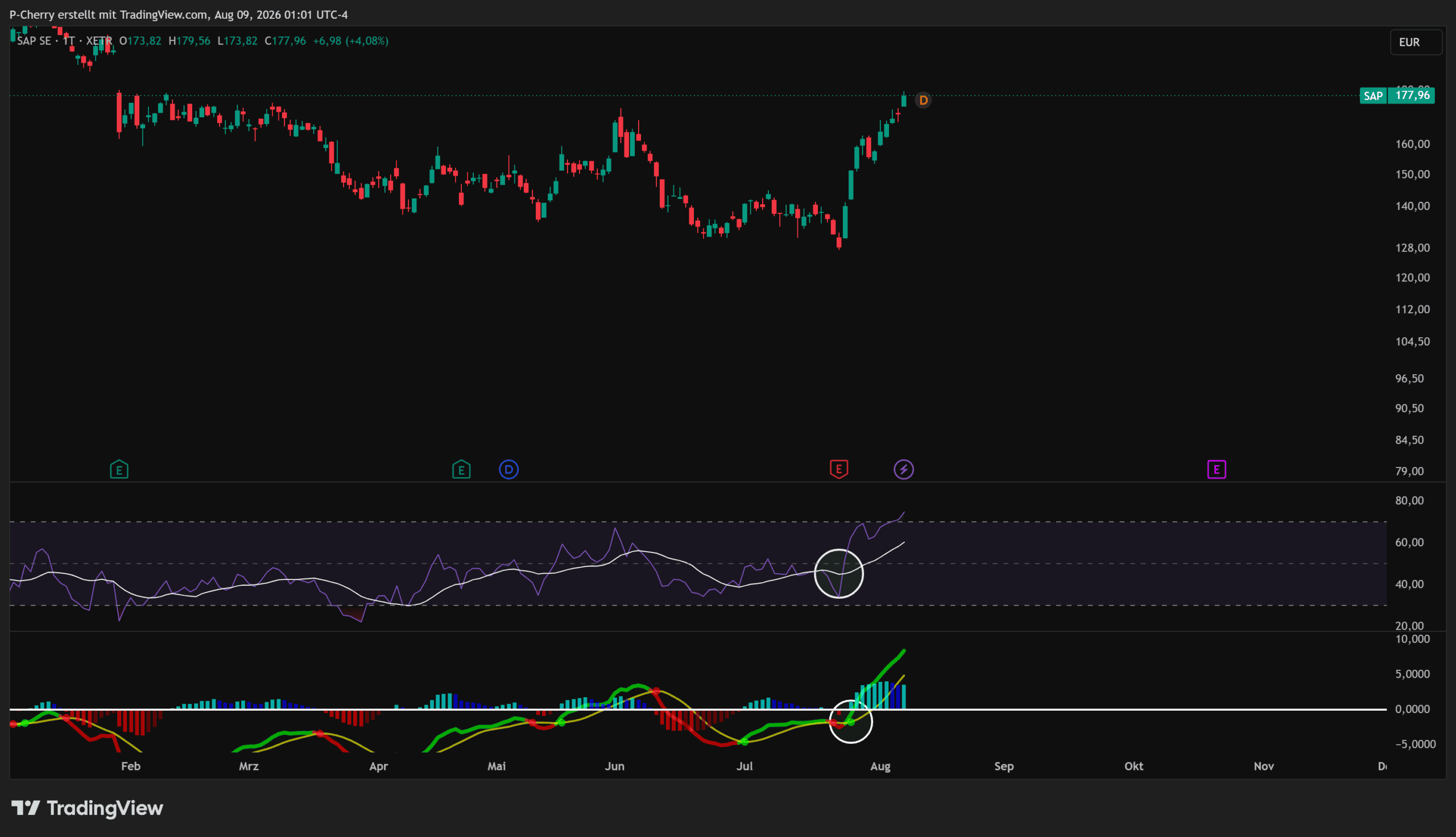Click the header text 'P-Cherry erstellt mit TradingView.com'
This screenshot has width=1456, height=837.
click(x=109, y=15)
